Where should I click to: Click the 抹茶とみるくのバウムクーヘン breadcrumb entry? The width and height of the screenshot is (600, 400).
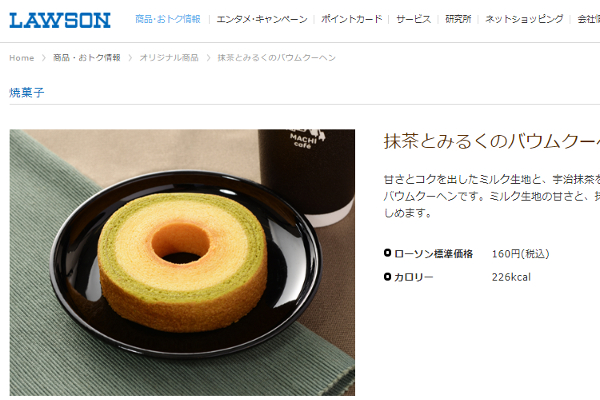coord(277,58)
